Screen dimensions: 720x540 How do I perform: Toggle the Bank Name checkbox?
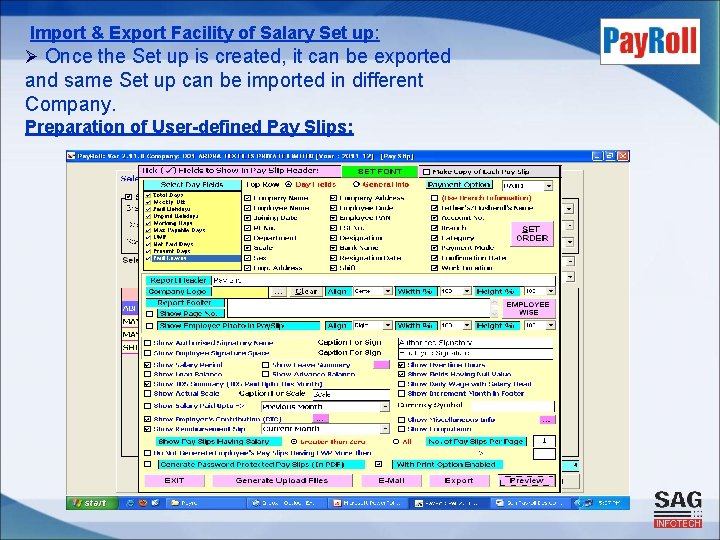pos(333,248)
